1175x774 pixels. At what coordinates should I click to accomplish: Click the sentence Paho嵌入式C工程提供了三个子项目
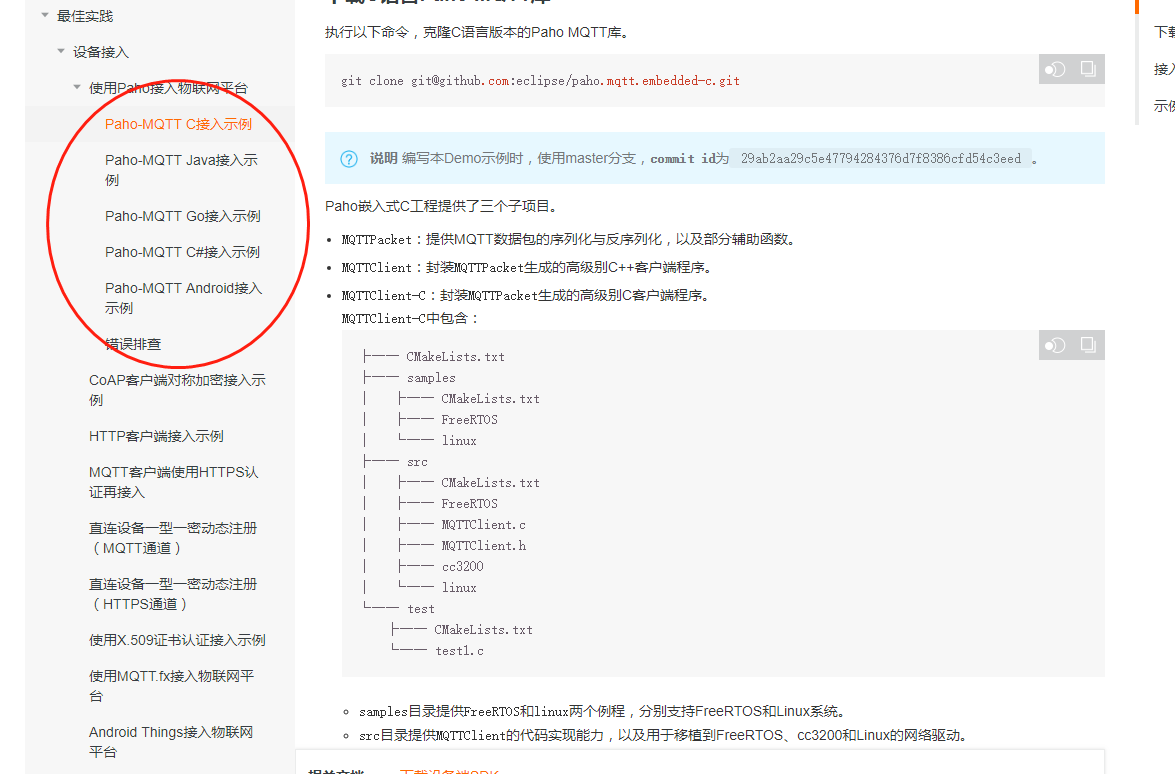coord(444,206)
